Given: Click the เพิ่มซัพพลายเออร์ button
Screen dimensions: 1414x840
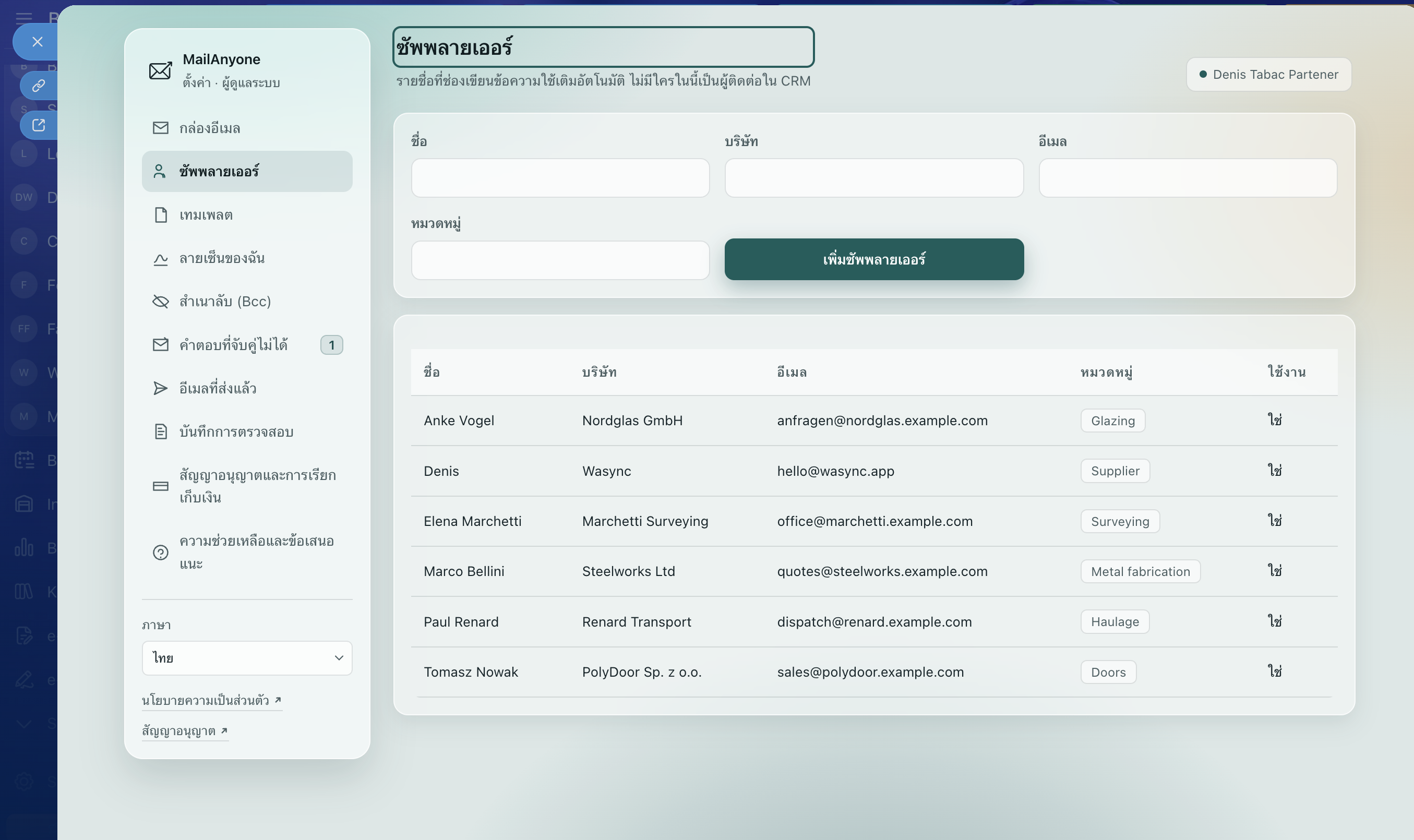Looking at the screenshot, I should tap(874, 259).
